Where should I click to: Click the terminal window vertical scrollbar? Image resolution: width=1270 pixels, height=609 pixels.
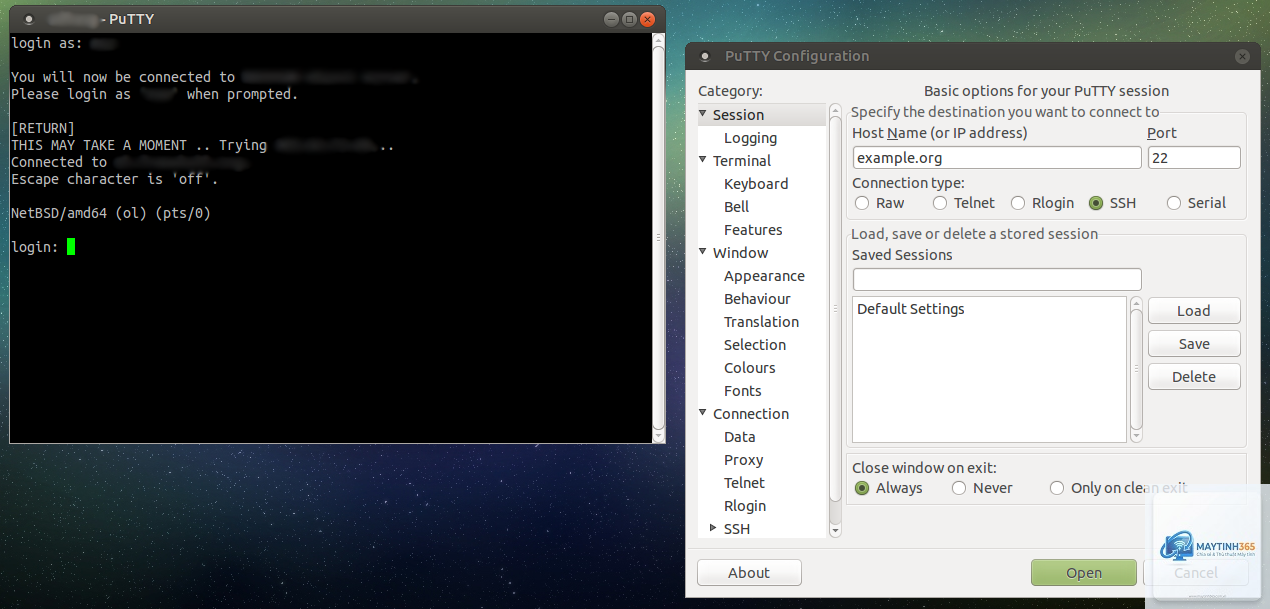pos(658,238)
